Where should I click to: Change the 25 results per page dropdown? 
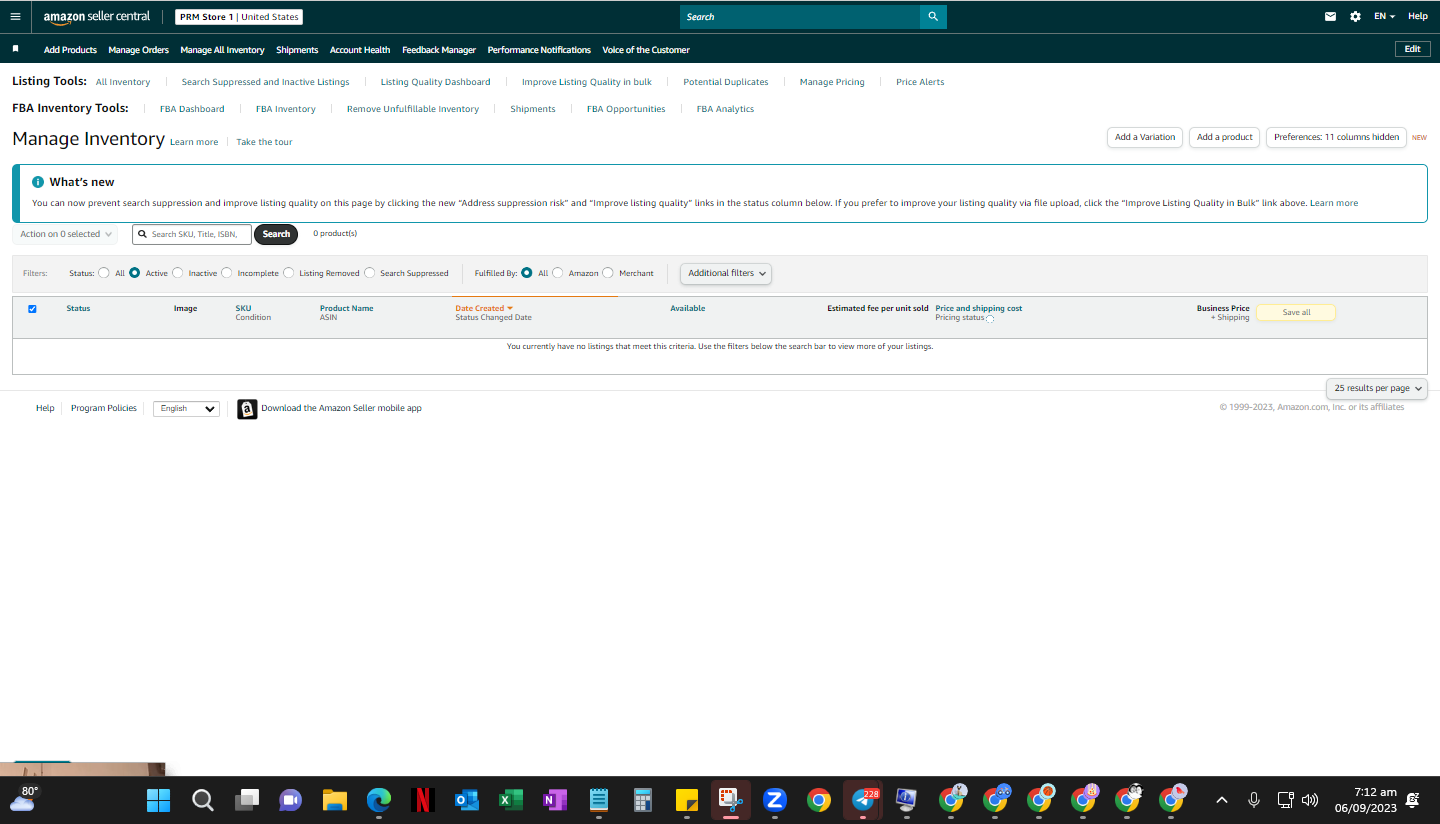click(1378, 388)
